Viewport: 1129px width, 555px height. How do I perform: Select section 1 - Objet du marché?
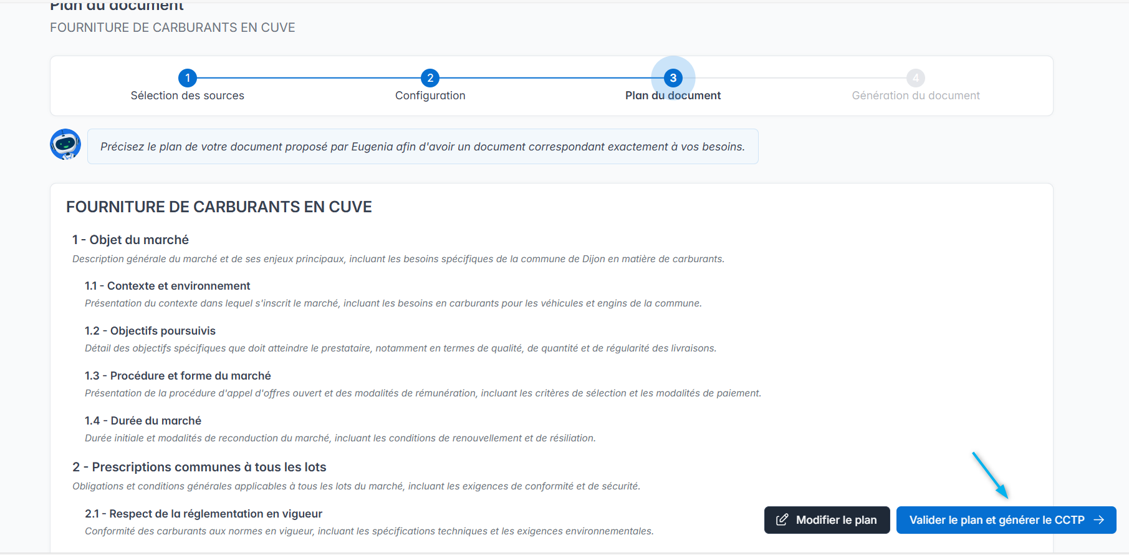tap(130, 240)
